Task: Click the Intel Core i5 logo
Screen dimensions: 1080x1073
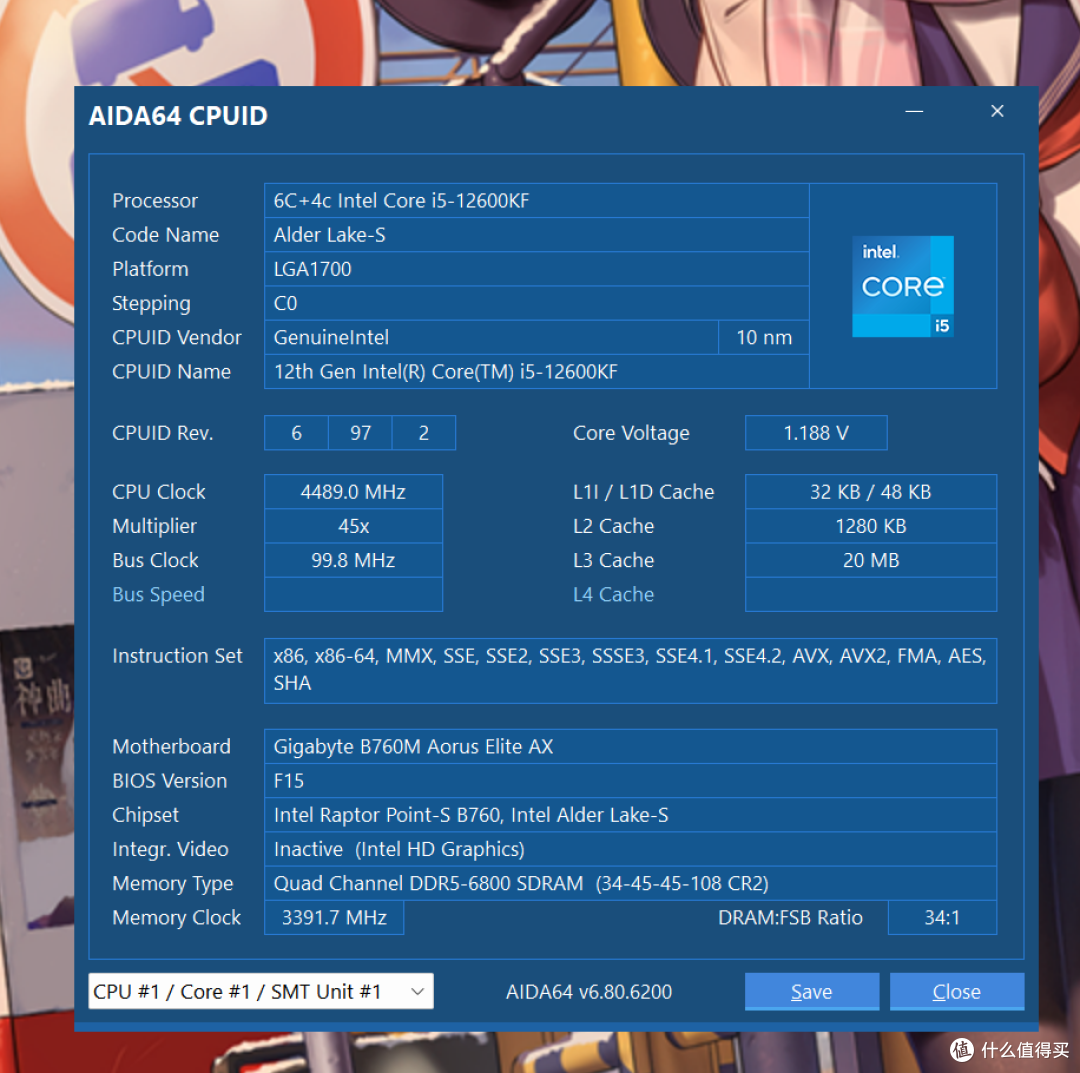Action: click(x=902, y=287)
